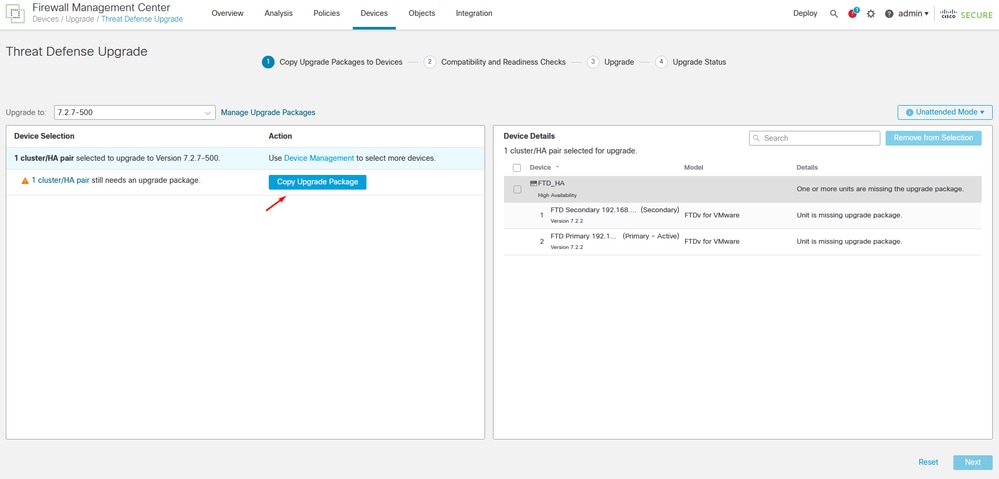
Task: Open the Analysis menu
Action: [x=278, y=13]
